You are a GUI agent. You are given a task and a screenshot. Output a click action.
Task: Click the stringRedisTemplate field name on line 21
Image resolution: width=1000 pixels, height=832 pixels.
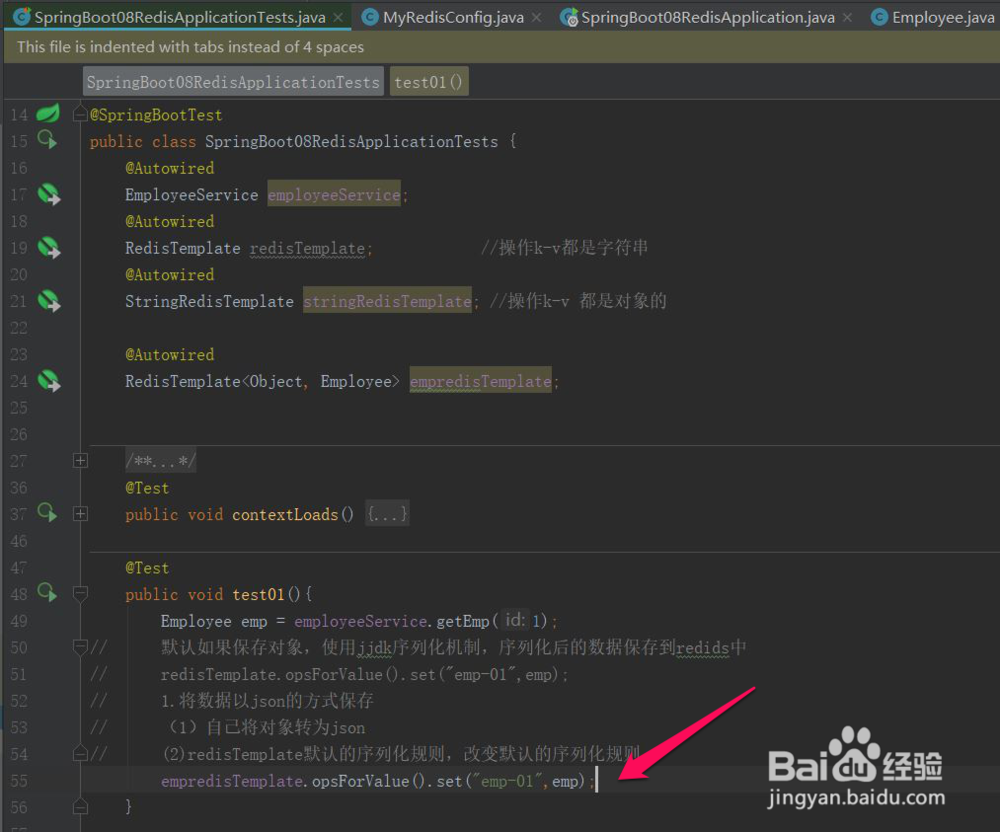pyautogui.click(x=387, y=301)
